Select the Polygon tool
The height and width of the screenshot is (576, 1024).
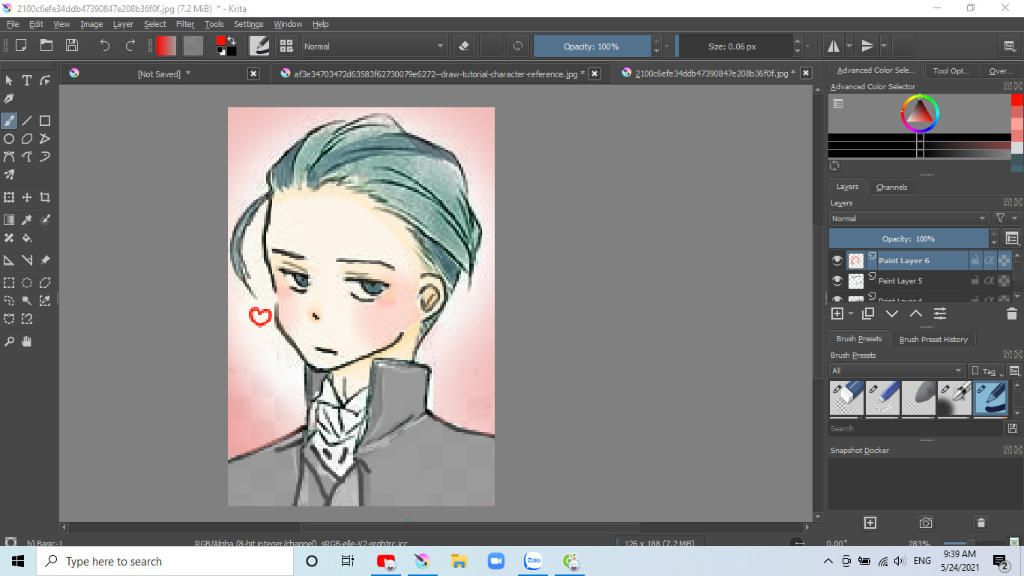click(27, 138)
